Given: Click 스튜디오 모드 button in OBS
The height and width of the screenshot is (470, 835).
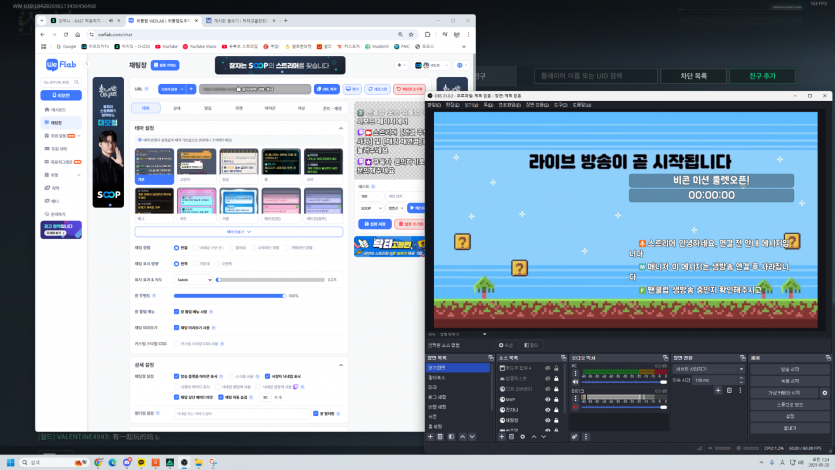Looking at the screenshot, I should click(790, 405).
